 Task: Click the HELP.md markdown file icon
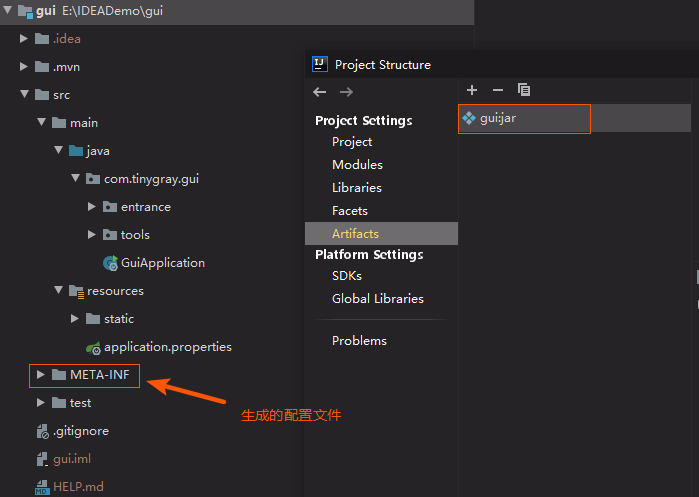(42, 488)
